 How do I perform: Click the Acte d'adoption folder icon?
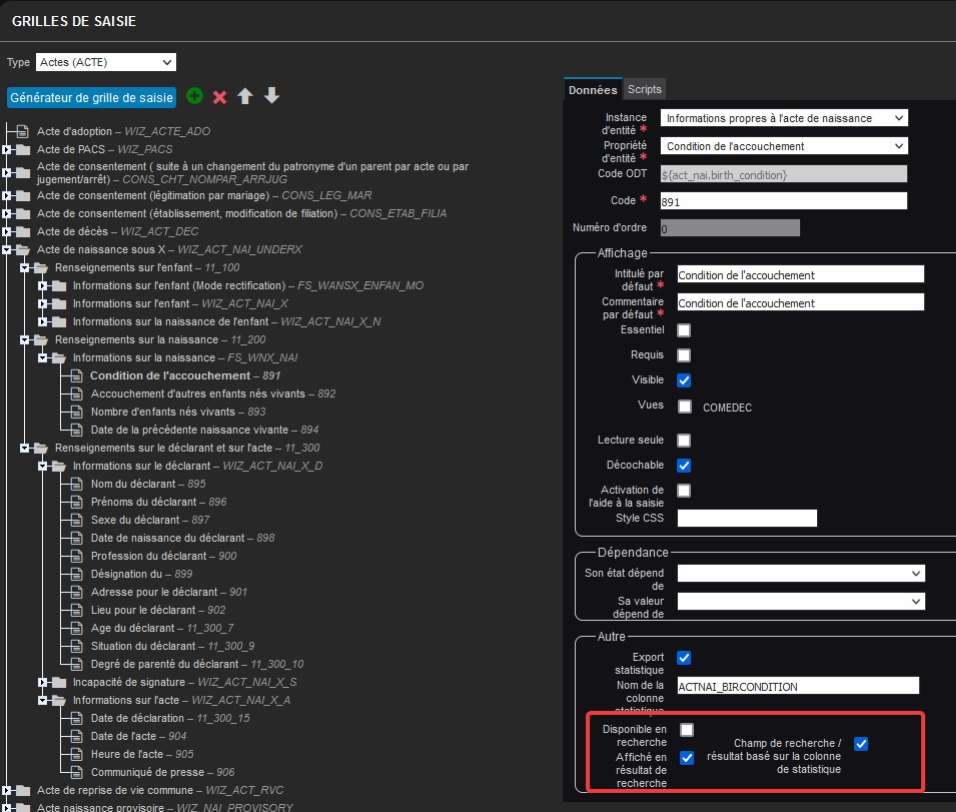pos(22,132)
